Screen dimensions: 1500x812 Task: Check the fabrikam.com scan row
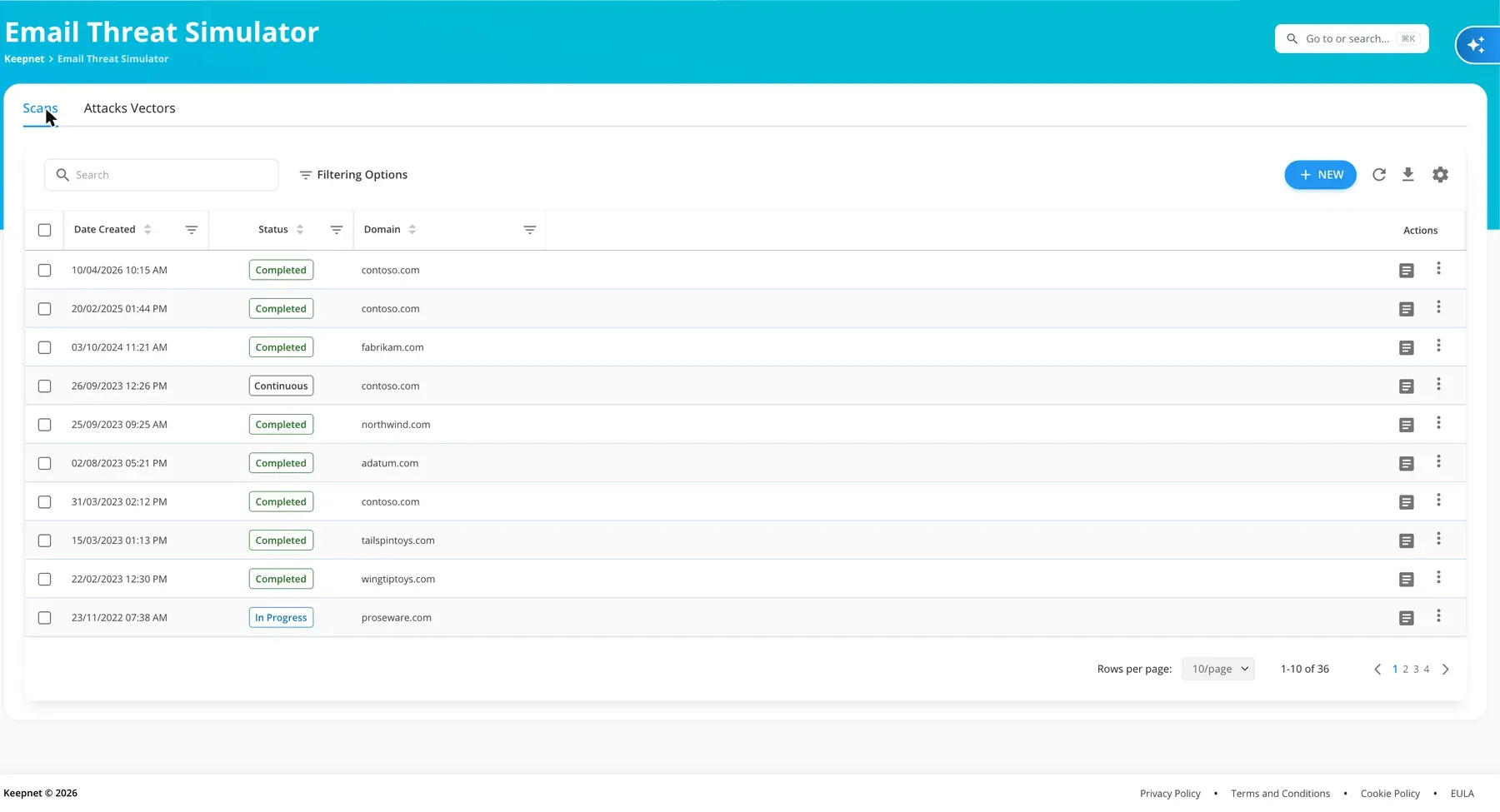coord(45,348)
